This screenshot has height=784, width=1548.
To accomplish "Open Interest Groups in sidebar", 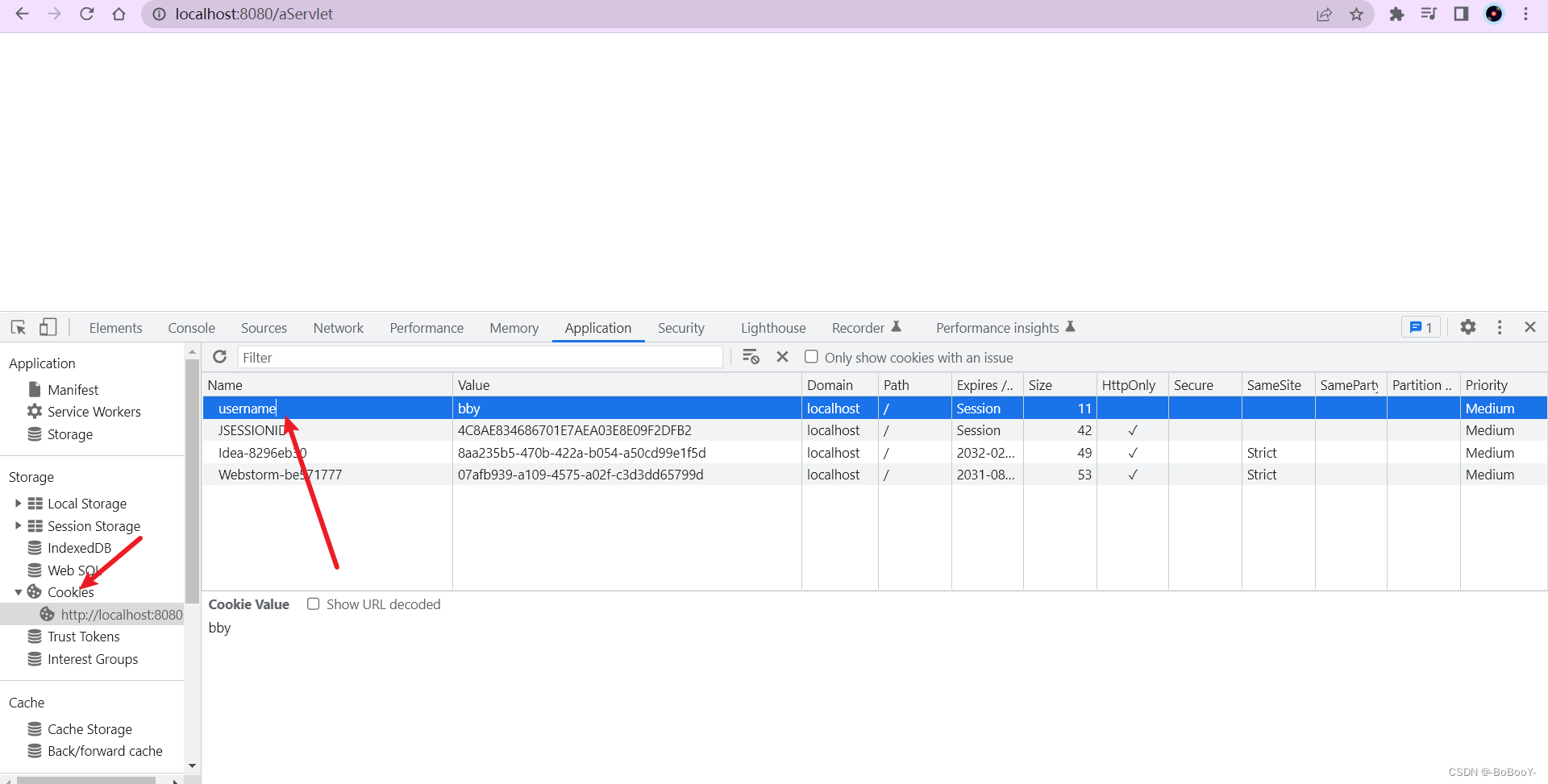I will click(x=92, y=659).
